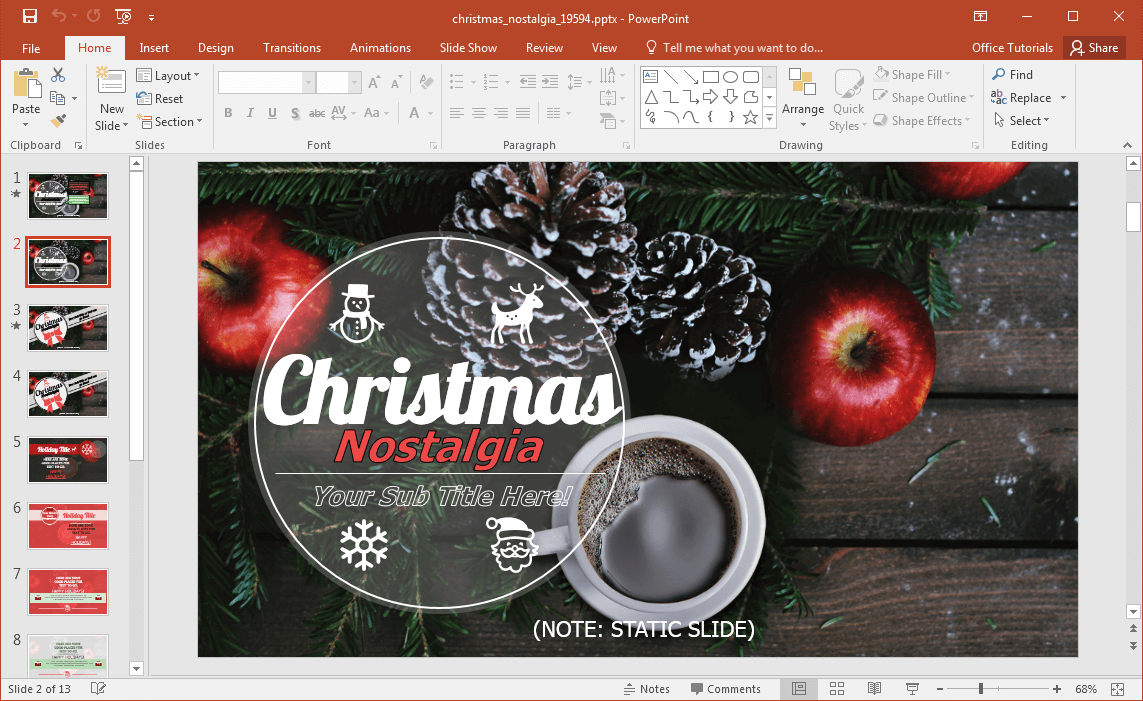Click the Save icon in title bar
Viewport: 1143px width, 701px height.
point(30,17)
